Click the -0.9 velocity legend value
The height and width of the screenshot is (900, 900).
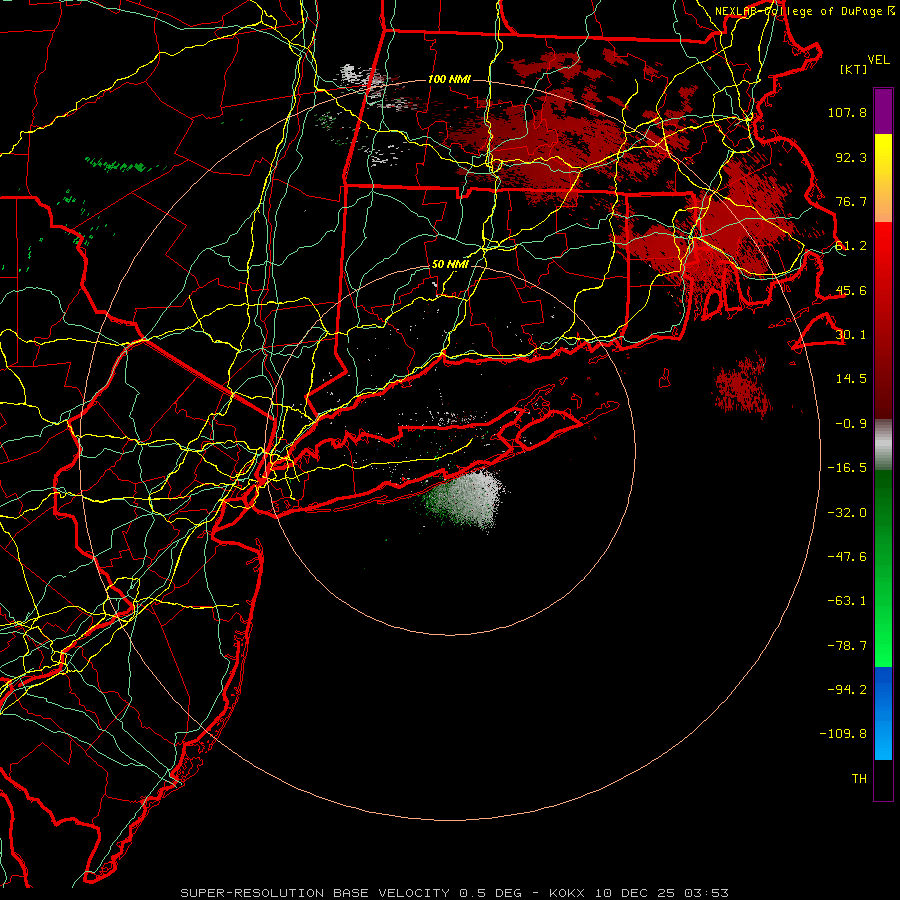click(x=851, y=424)
